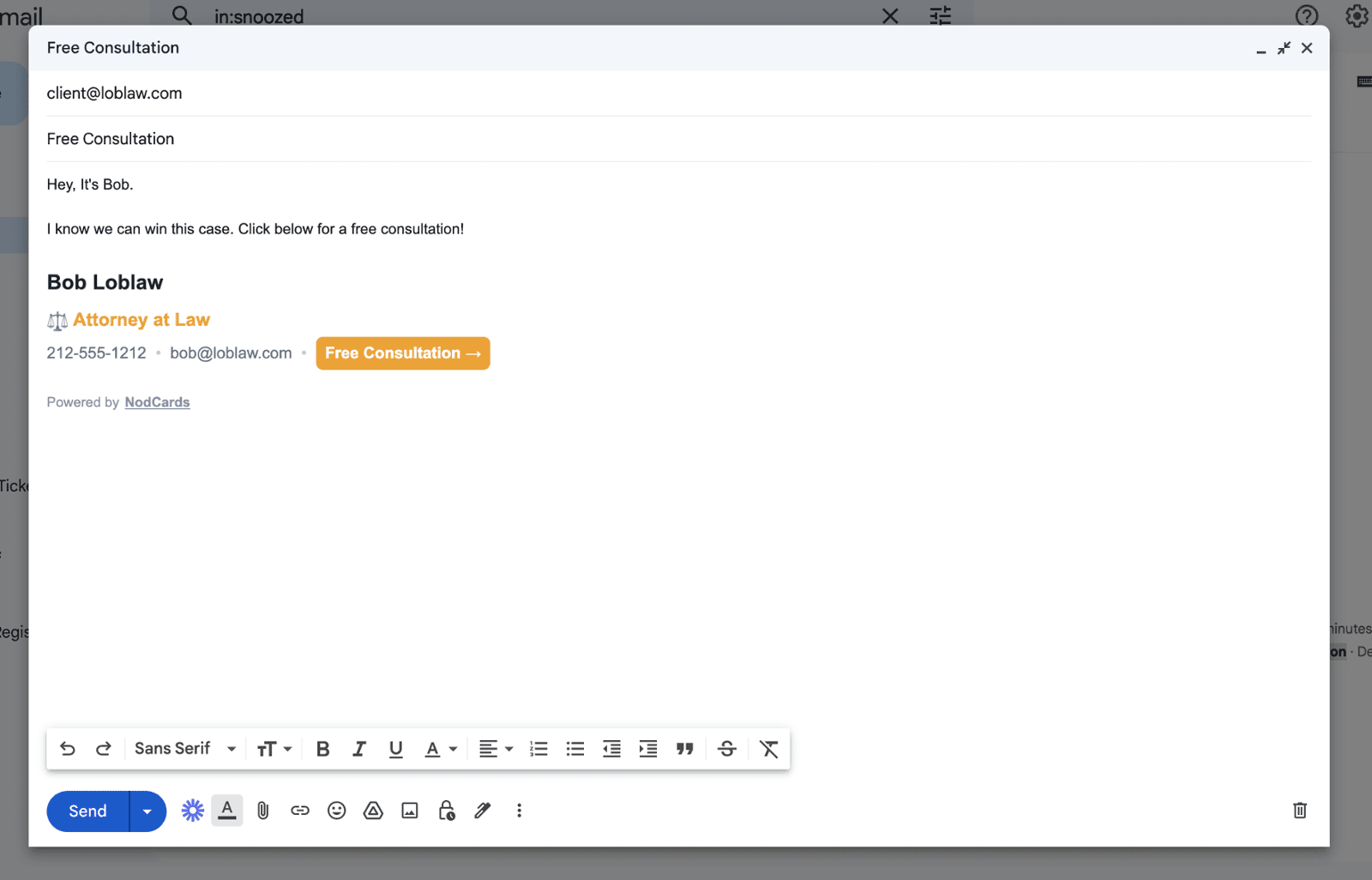1372x880 pixels.
Task: Attach a file with the paperclip icon
Action: 263,811
